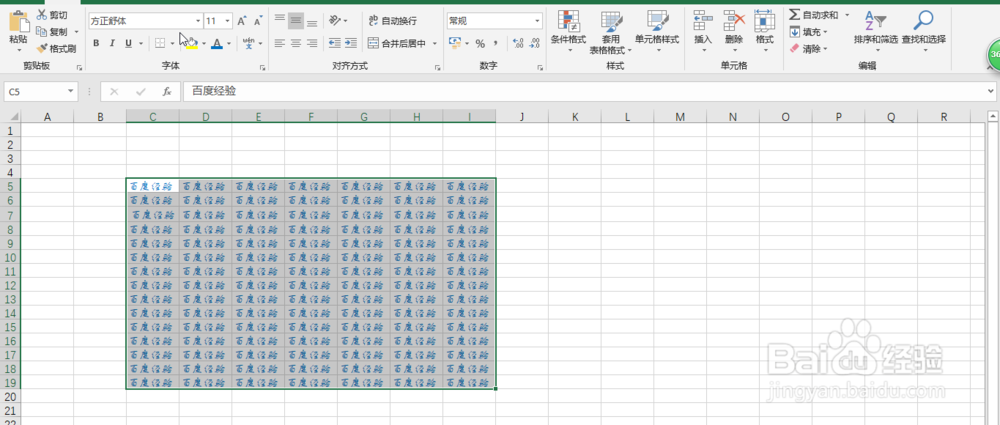
Task: Align cell text to vertical middle
Action: point(296,20)
